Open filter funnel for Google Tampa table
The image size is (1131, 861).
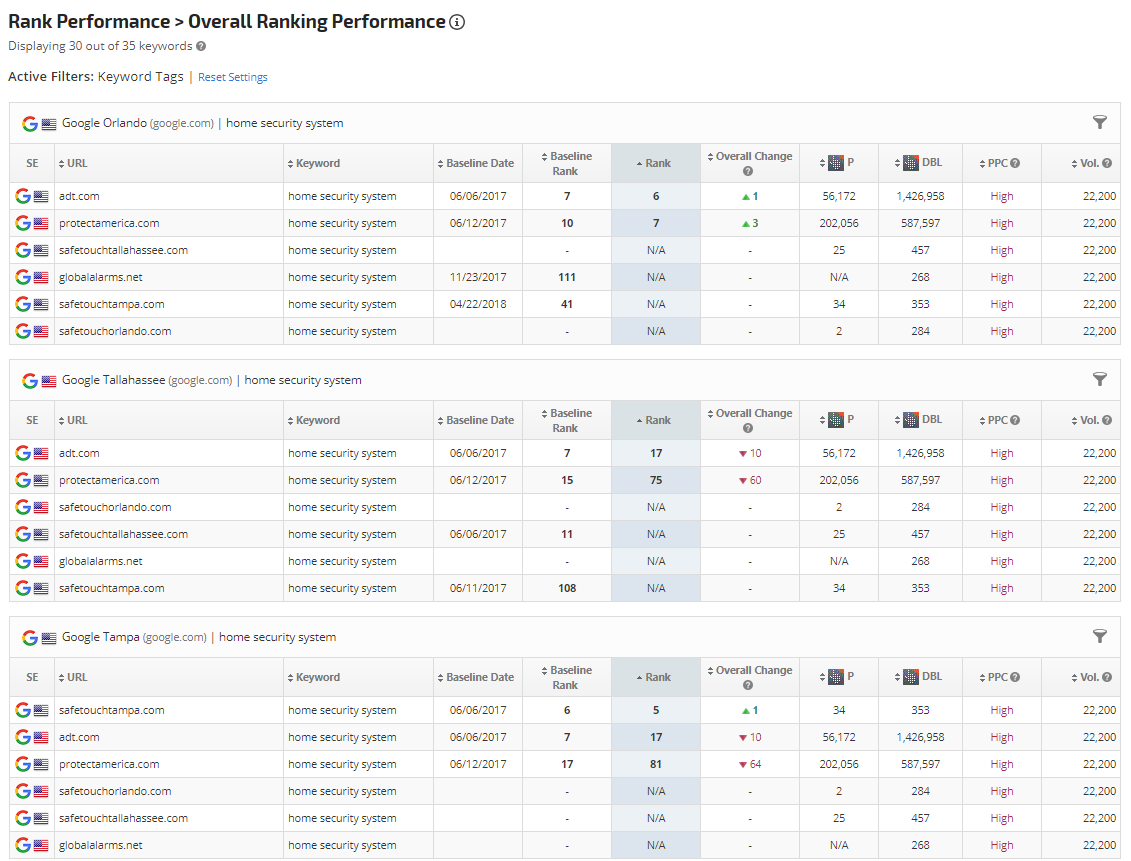pos(1100,636)
